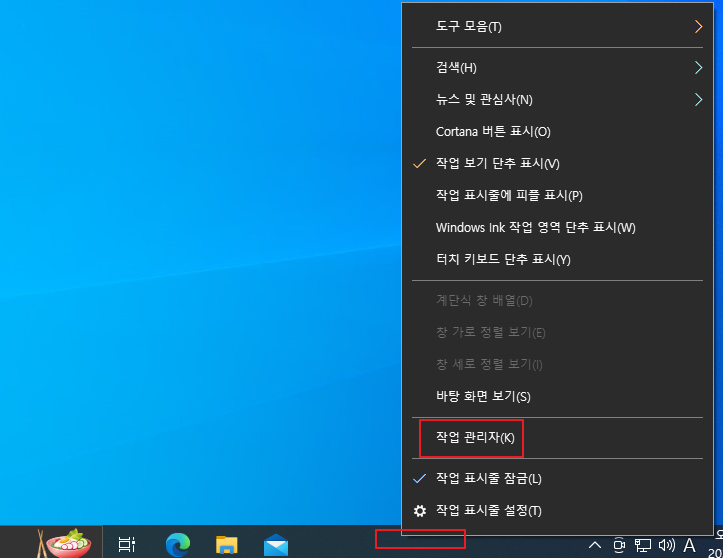The image size is (723, 558).
Task: Show hidden system tray icons
Action: click(x=595, y=546)
